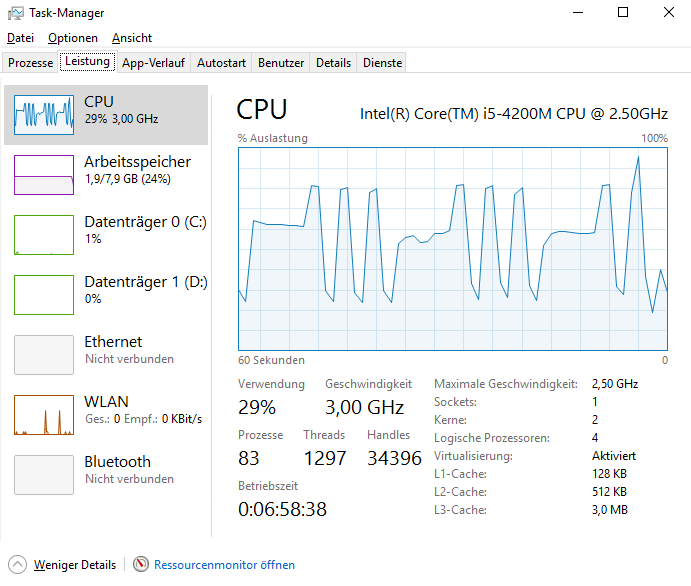Open the WLAN activity graph icon
The height and width of the screenshot is (586, 691).
click(44, 415)
